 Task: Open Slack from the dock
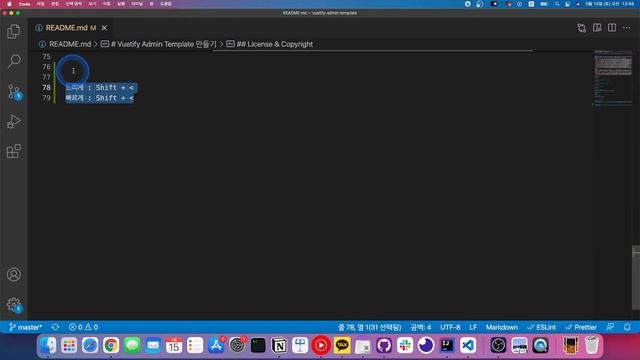(x=405, y=345)
